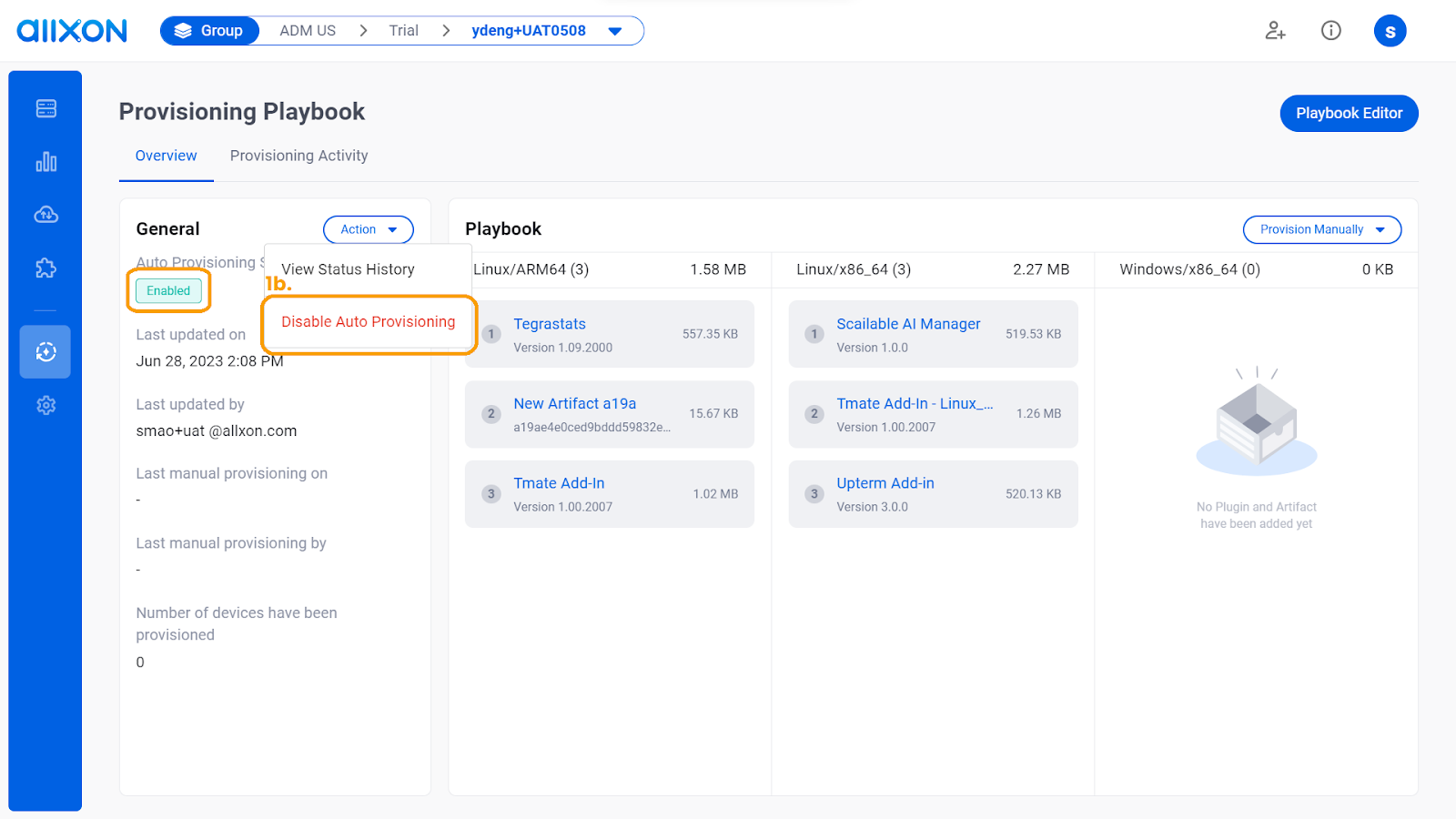The height and width of the screenshot is (819, 1456).
Task: Open the gear settings sidebar icon
Action: click(x=45, y=405)
